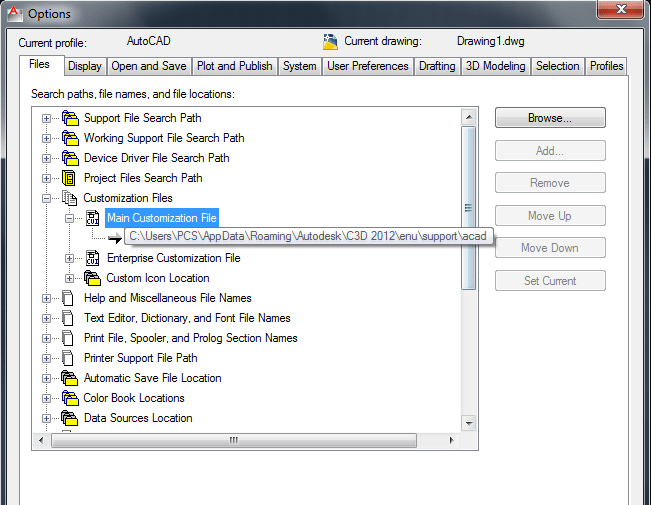
Task: Collapse the Customization Files tree node
Action: pos(46,198)
